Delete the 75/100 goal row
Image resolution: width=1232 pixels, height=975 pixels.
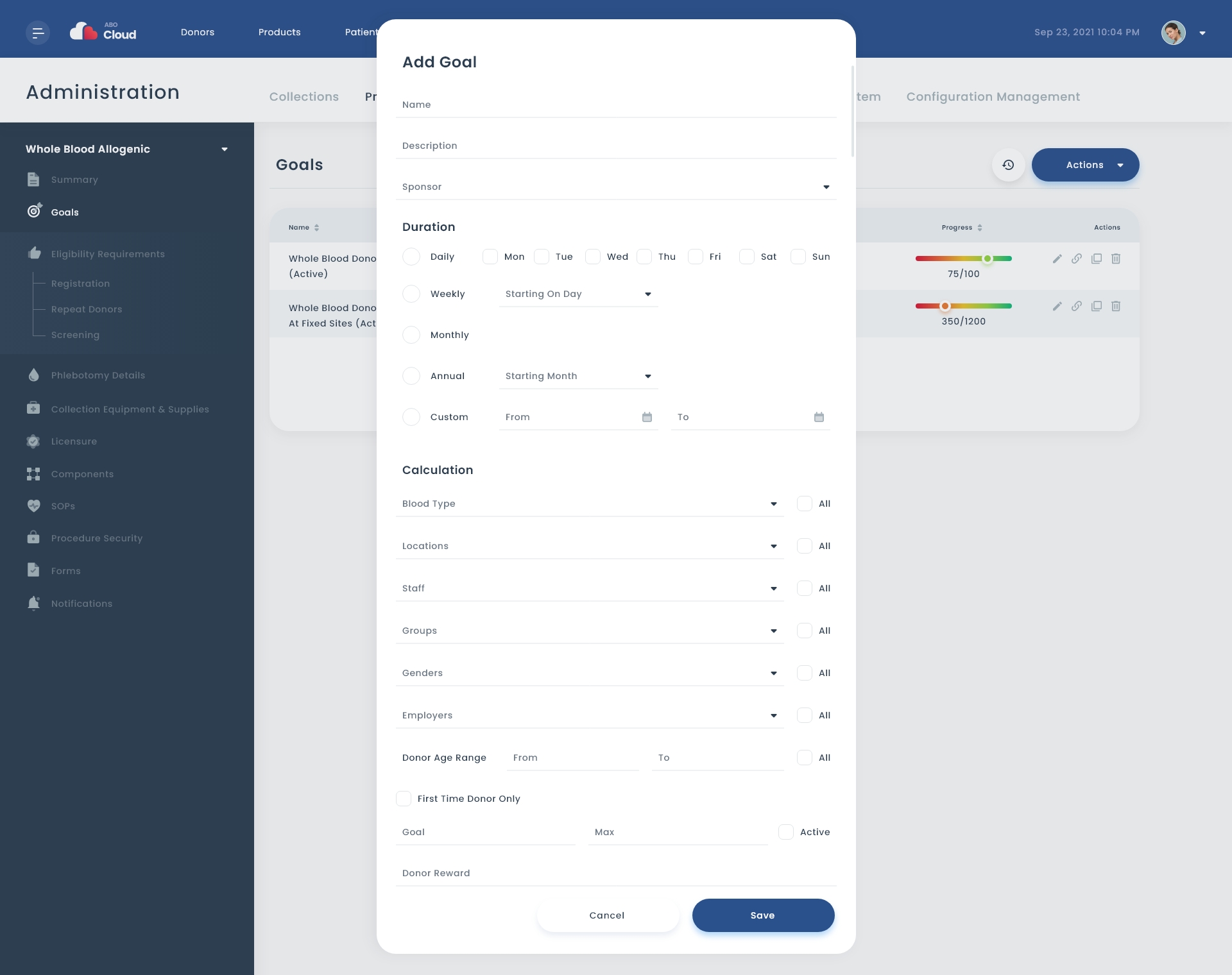1116,259
